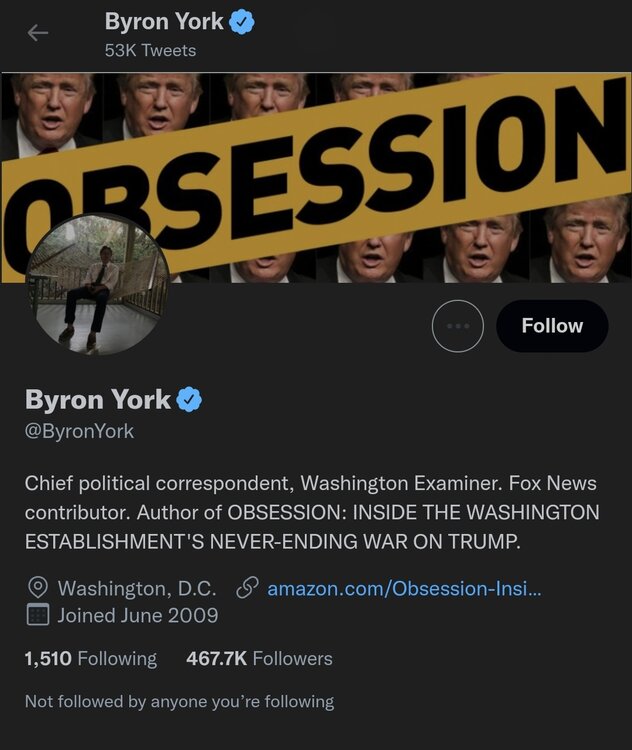
Task: Click the 53K Tweets count
Action: pos(150,50)
